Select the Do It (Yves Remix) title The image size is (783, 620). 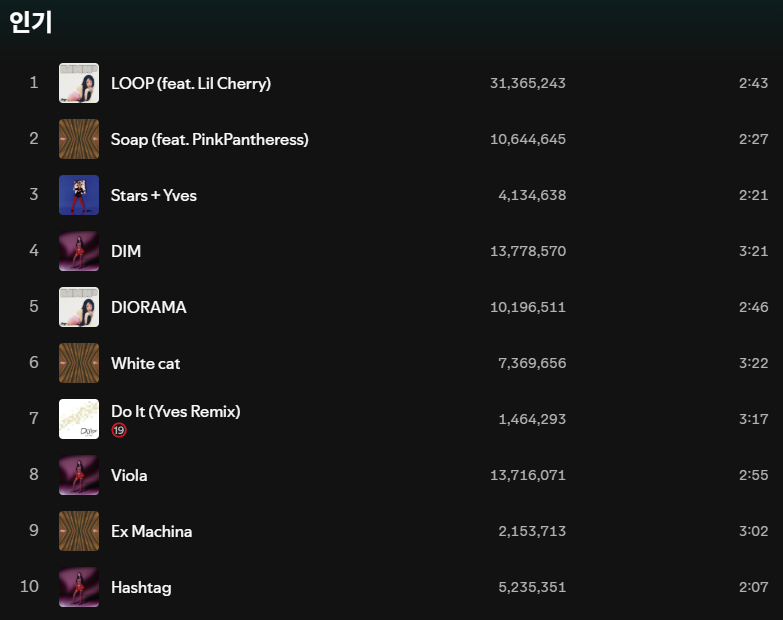pos(176,411)
